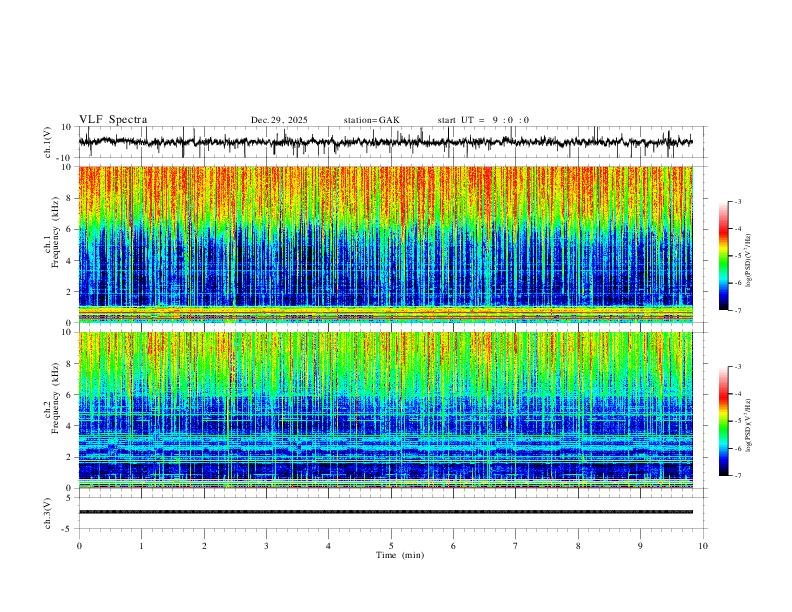This screenshot has height=612, width=792.
Task: Click the ch.3 flat voltage trace
Action: tap(386, 512)
